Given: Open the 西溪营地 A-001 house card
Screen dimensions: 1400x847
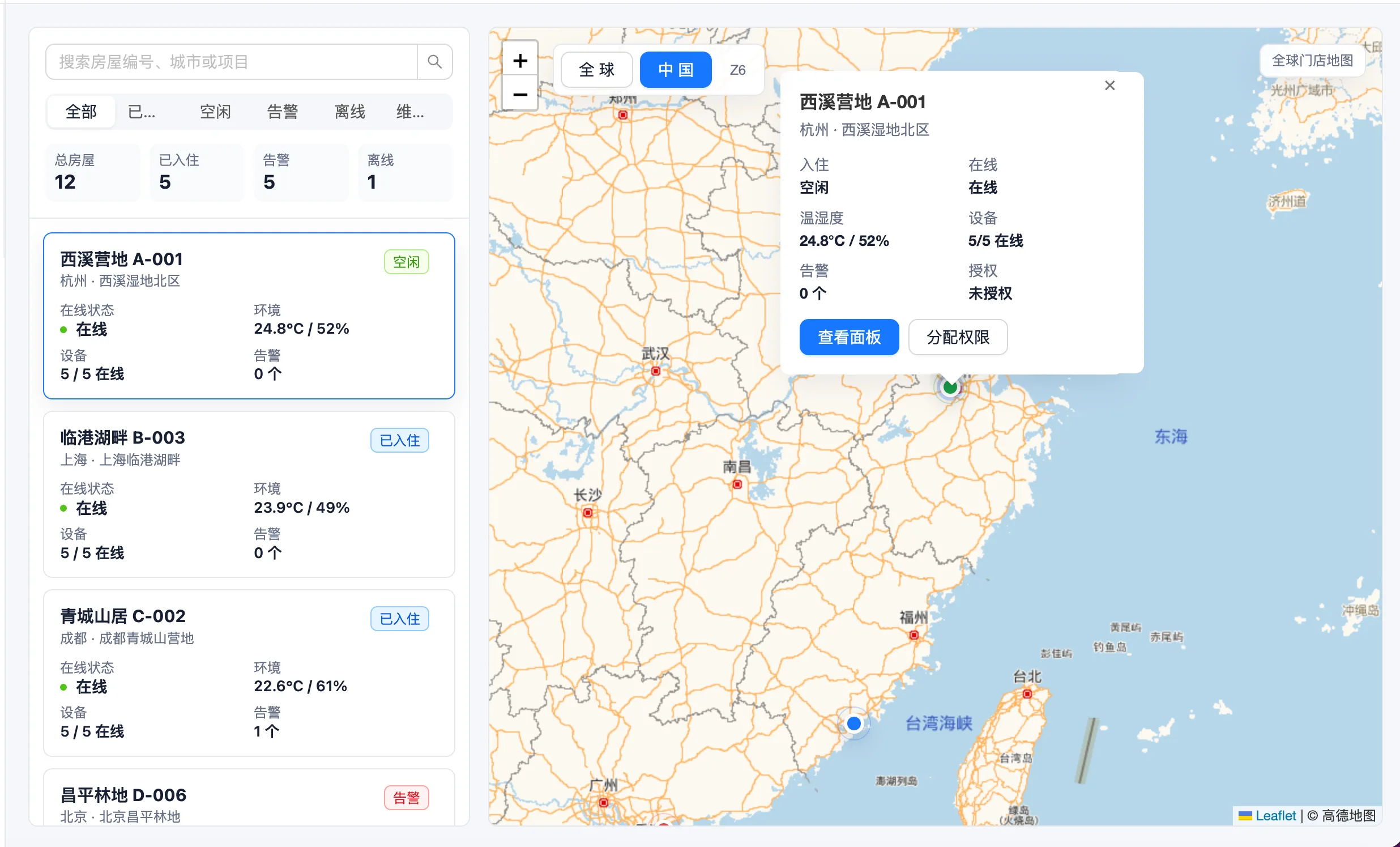Looking at the screenshot, I should click(249, 316).
